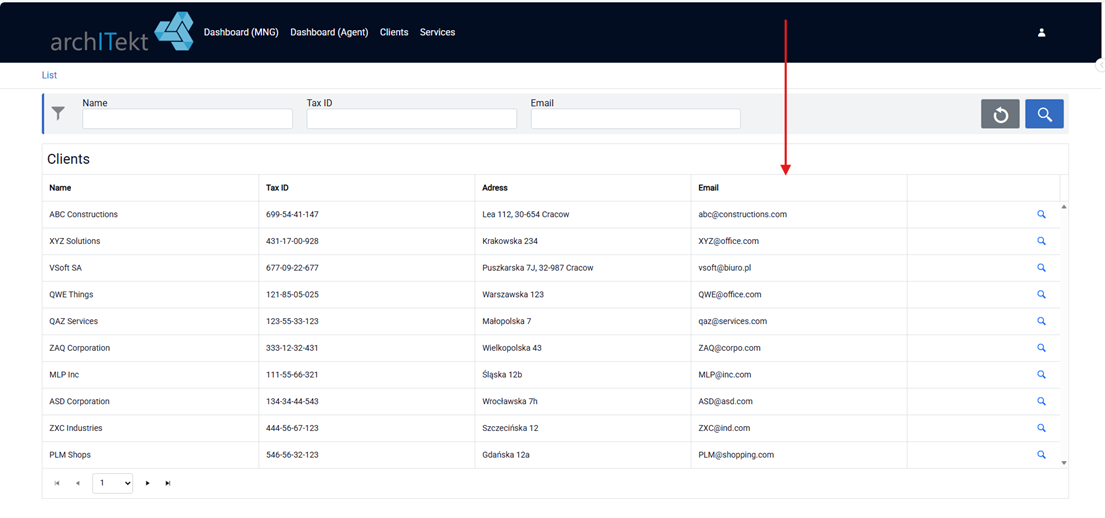This screenshot has width=1105, height=518.
Task: Click the filter funnel icon
Action: (58, 113)
